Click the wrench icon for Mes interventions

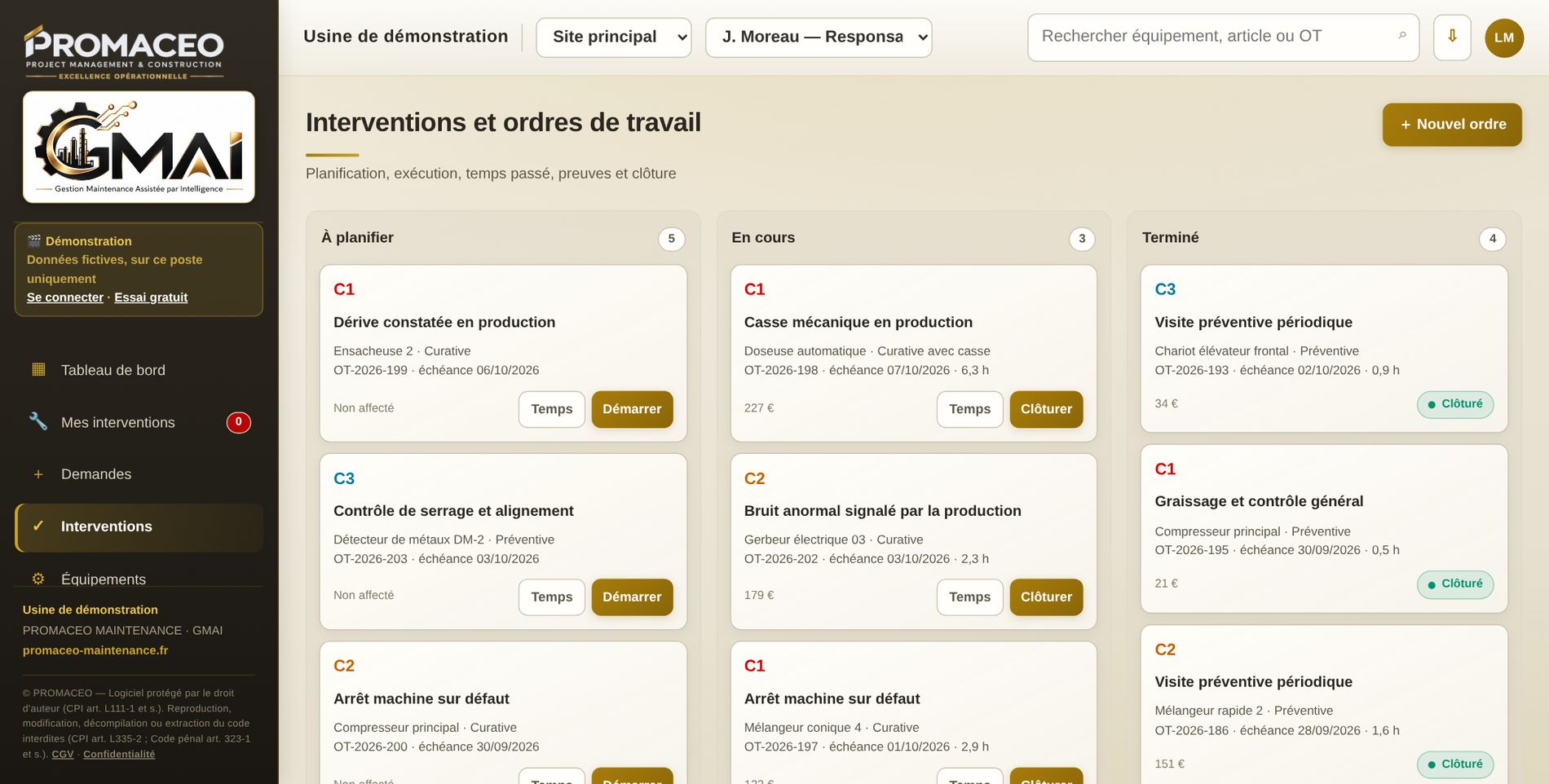(x=38, y=421)
